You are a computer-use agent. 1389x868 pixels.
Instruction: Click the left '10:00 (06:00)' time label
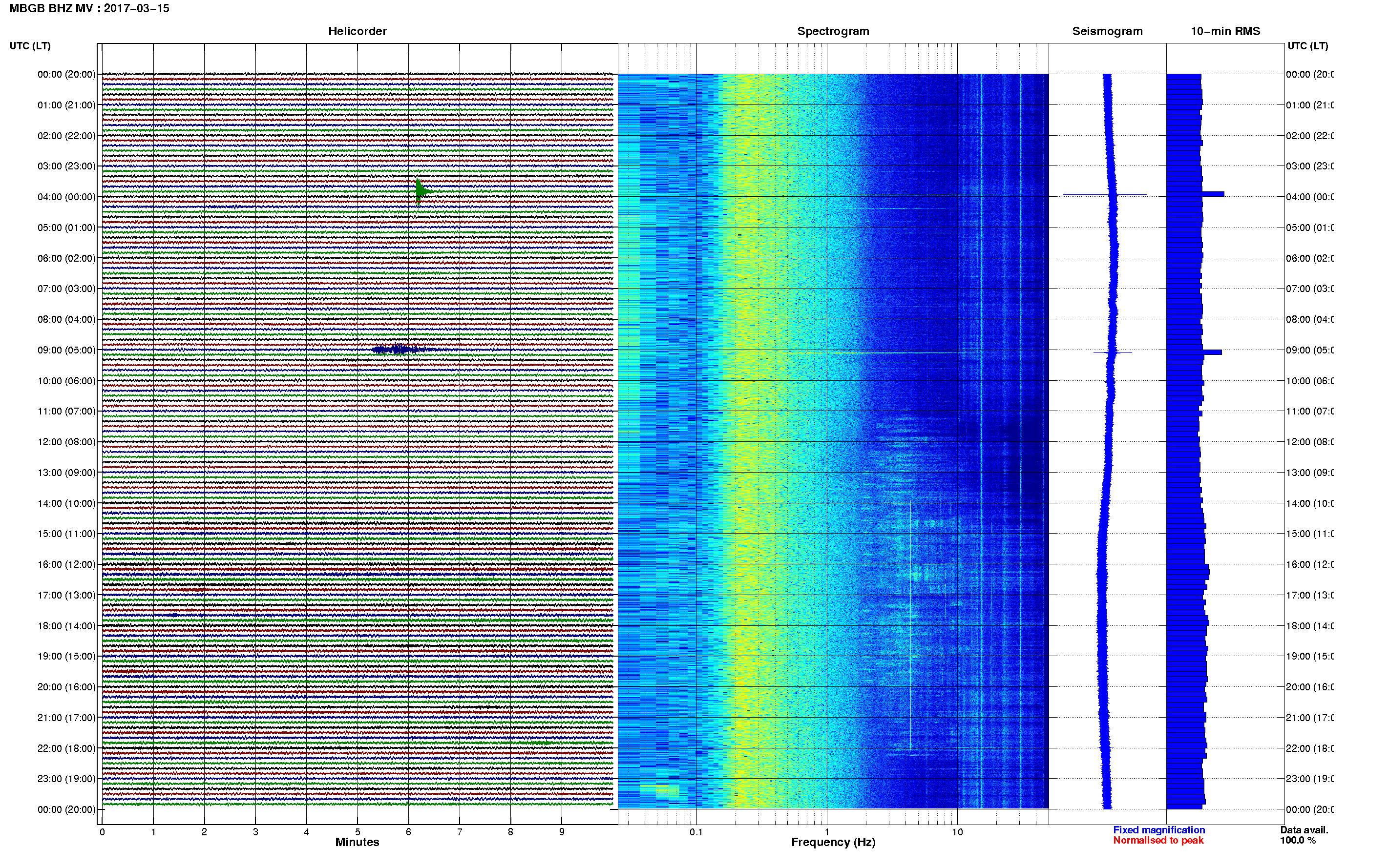(66, 381)
